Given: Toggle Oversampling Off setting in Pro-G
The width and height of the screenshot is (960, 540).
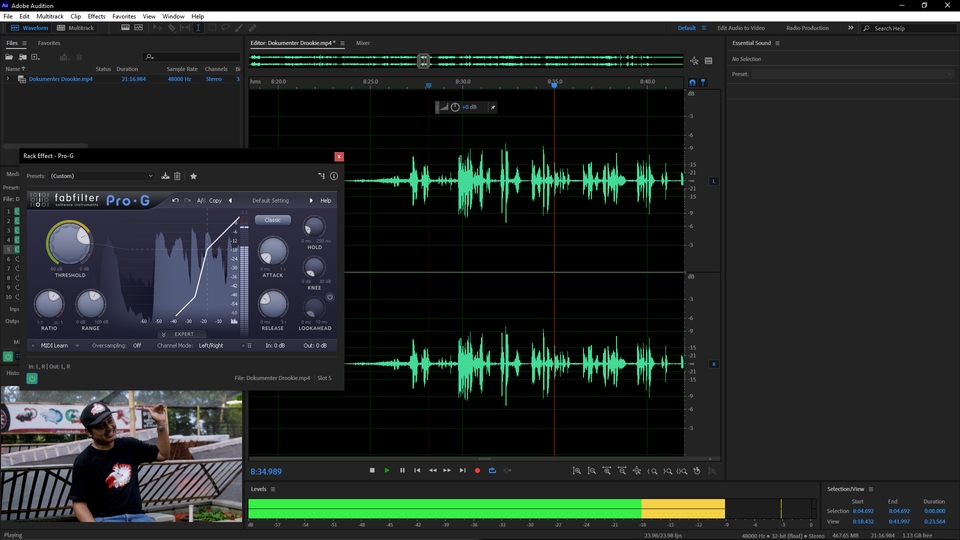Looking at the screenshot, I should 137,345.
